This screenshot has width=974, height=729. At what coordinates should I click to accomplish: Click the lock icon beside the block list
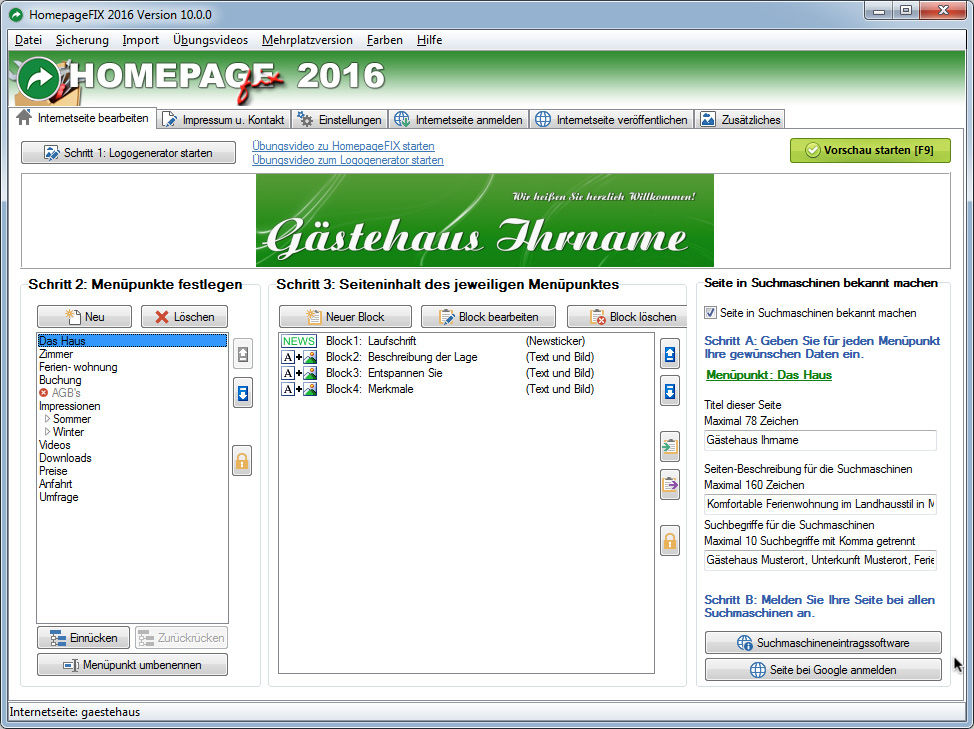(670, 541)
